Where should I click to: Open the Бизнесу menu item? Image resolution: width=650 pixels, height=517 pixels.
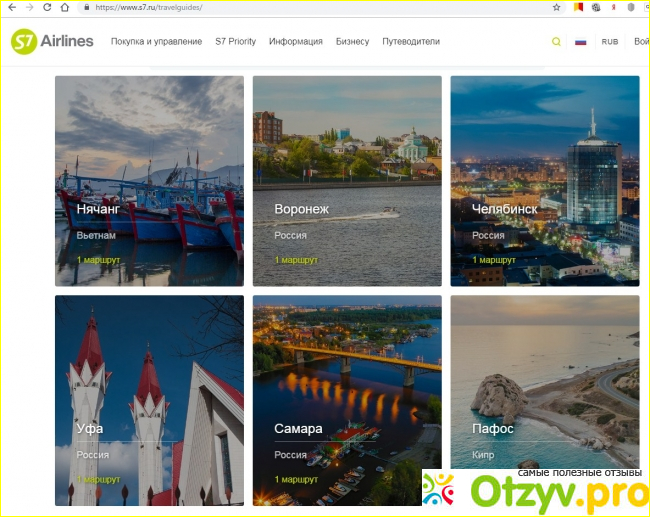point(352,42)
